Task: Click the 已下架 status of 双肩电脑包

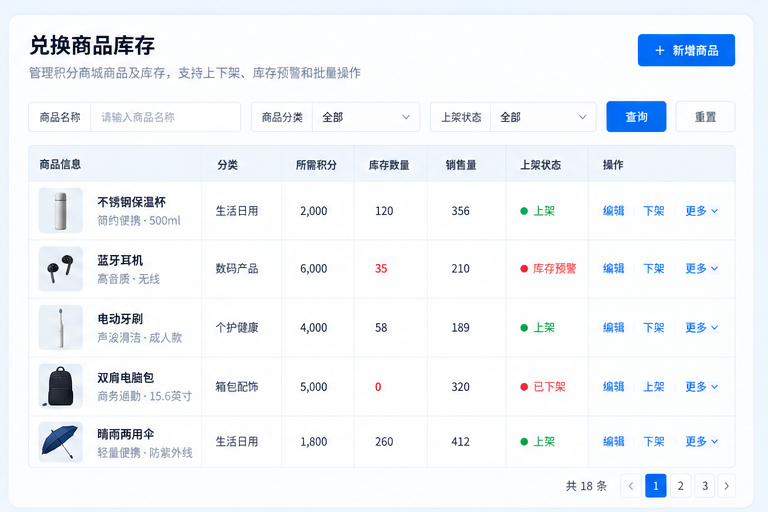Action: pyautogui.click(x=543, y=387)
